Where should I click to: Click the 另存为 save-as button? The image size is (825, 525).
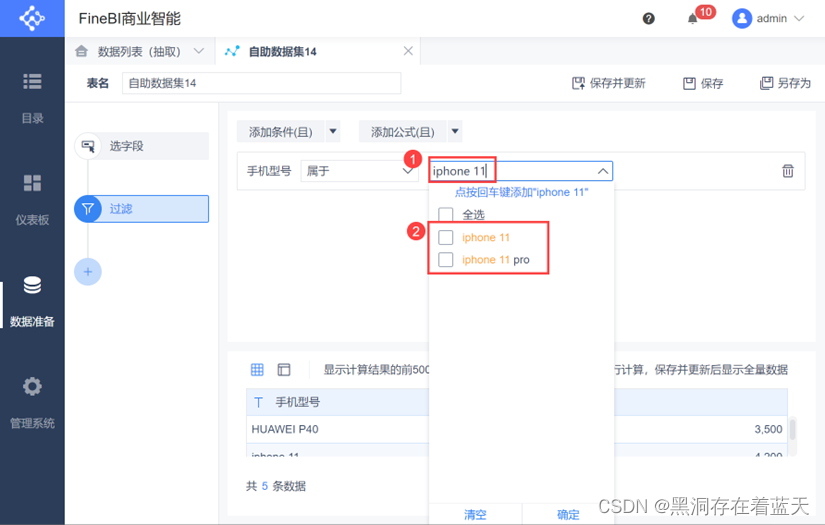tap(785, 83)
